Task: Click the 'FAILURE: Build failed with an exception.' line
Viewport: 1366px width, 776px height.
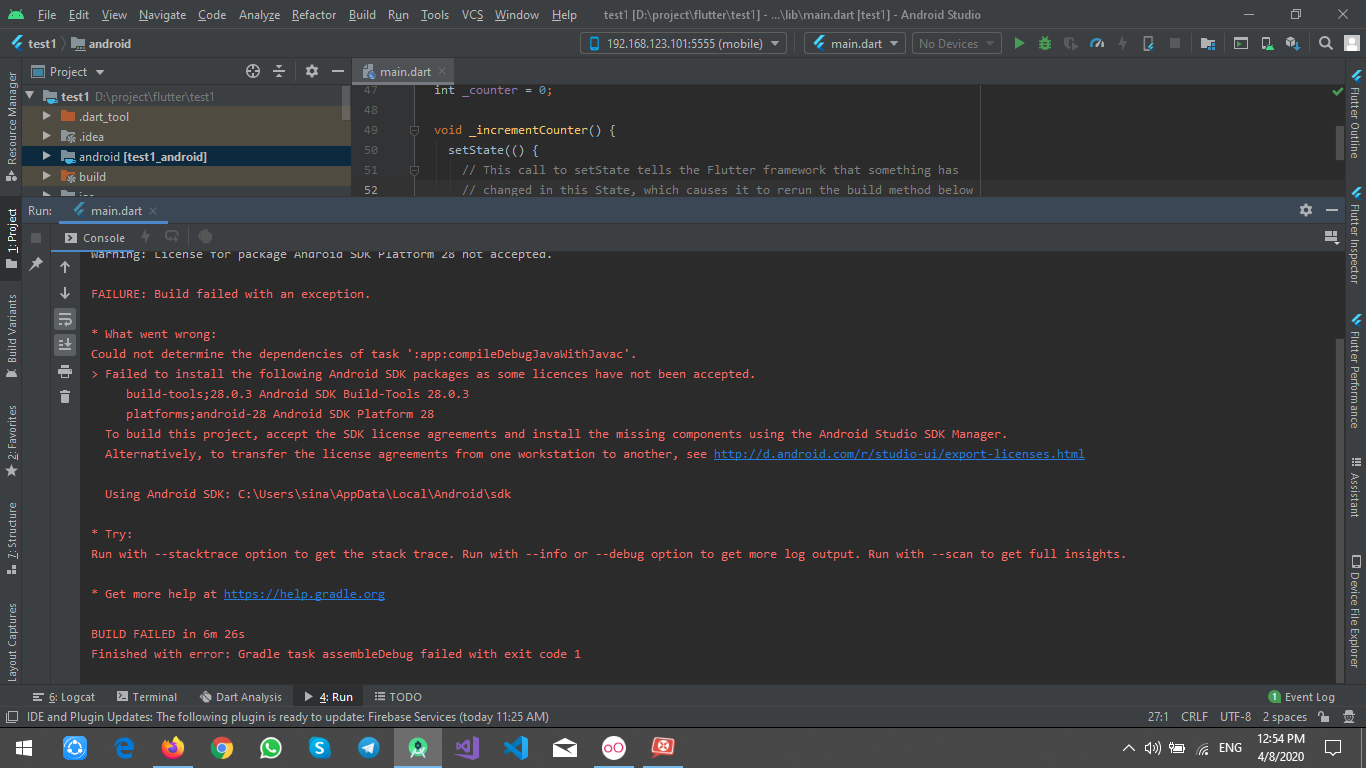Action: point(231,294)
